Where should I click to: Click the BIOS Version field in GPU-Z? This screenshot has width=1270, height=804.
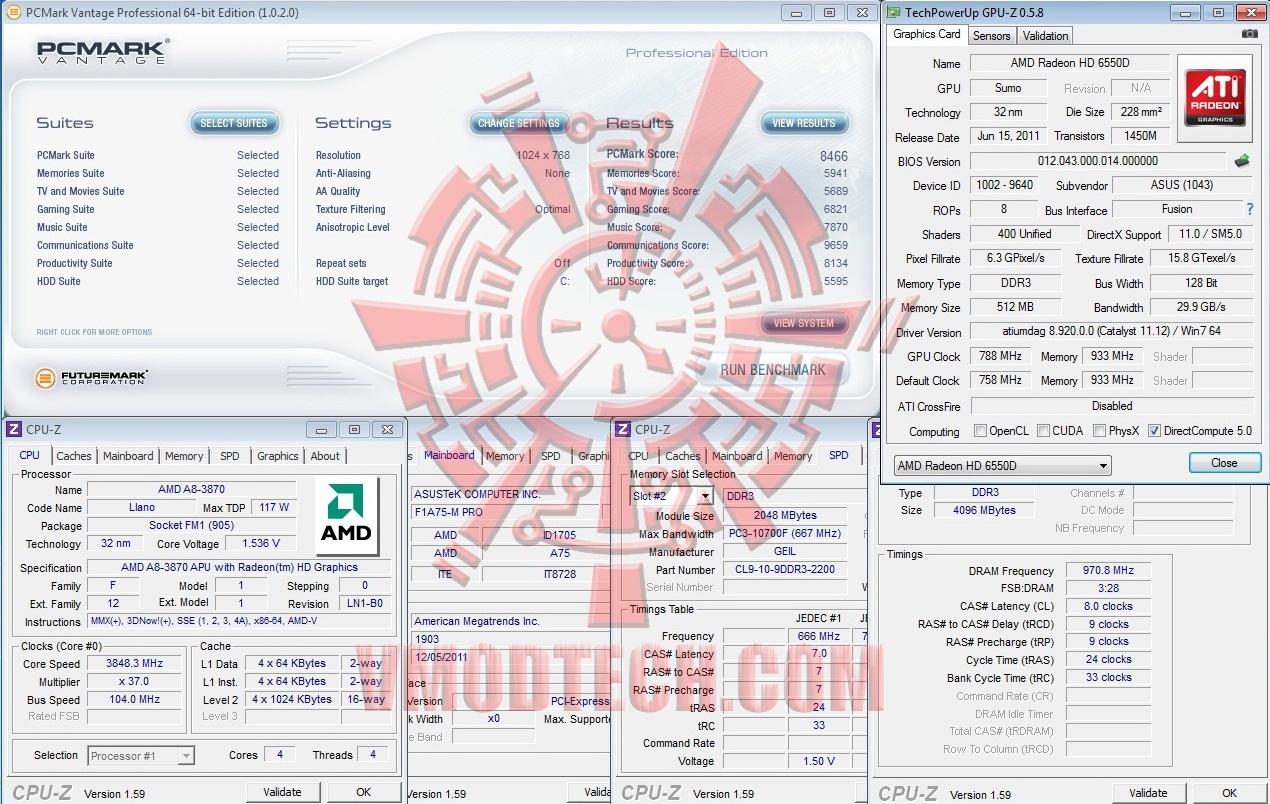coord(1097,161)
